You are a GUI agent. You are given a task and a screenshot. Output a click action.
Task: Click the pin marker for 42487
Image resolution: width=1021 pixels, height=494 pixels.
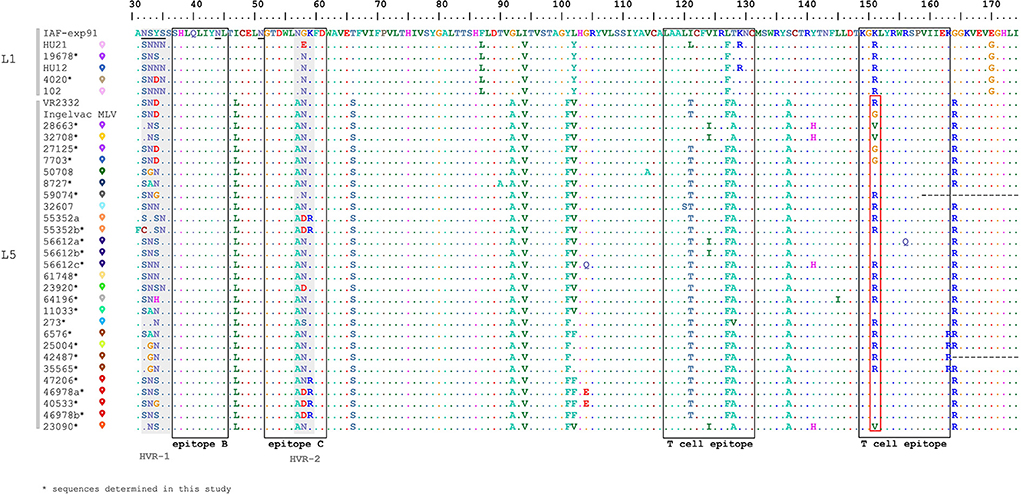point(102,357)
